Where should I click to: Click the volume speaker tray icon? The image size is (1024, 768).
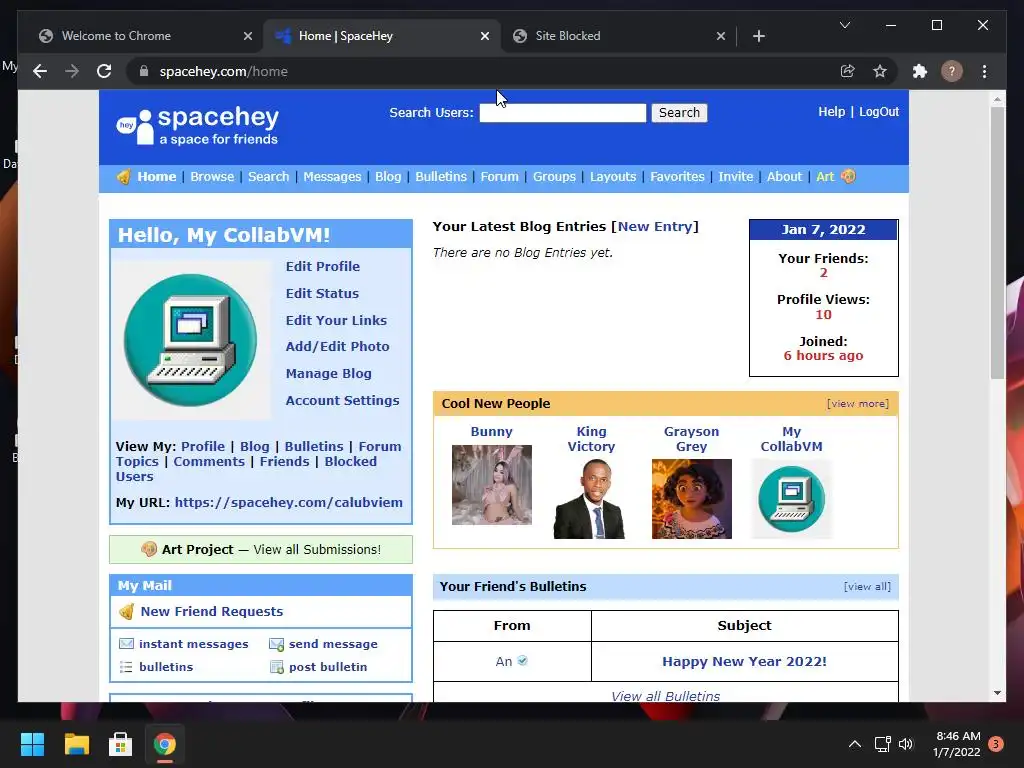pyautogui.click(x=906, y=744)
